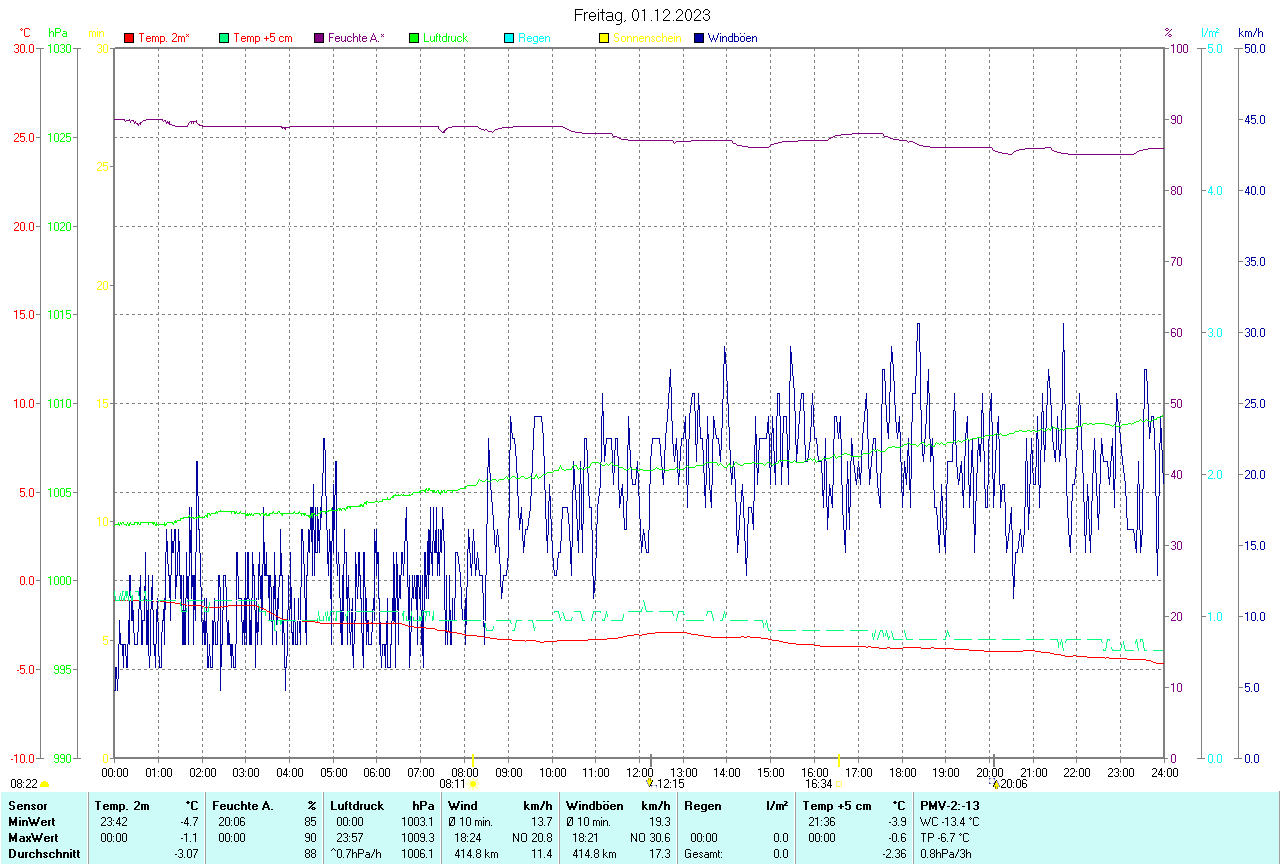Click the MinWert row label

[x=32, y=822]
